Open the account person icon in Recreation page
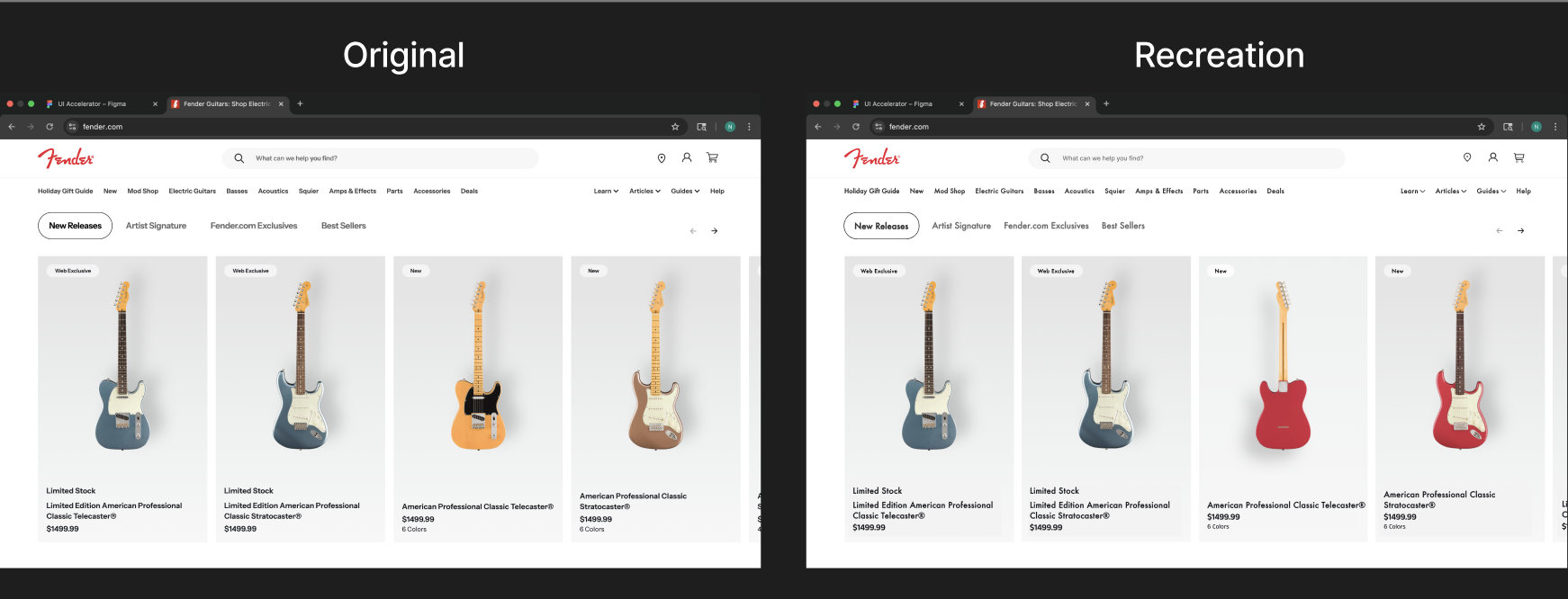 [x=1493, y=157]
